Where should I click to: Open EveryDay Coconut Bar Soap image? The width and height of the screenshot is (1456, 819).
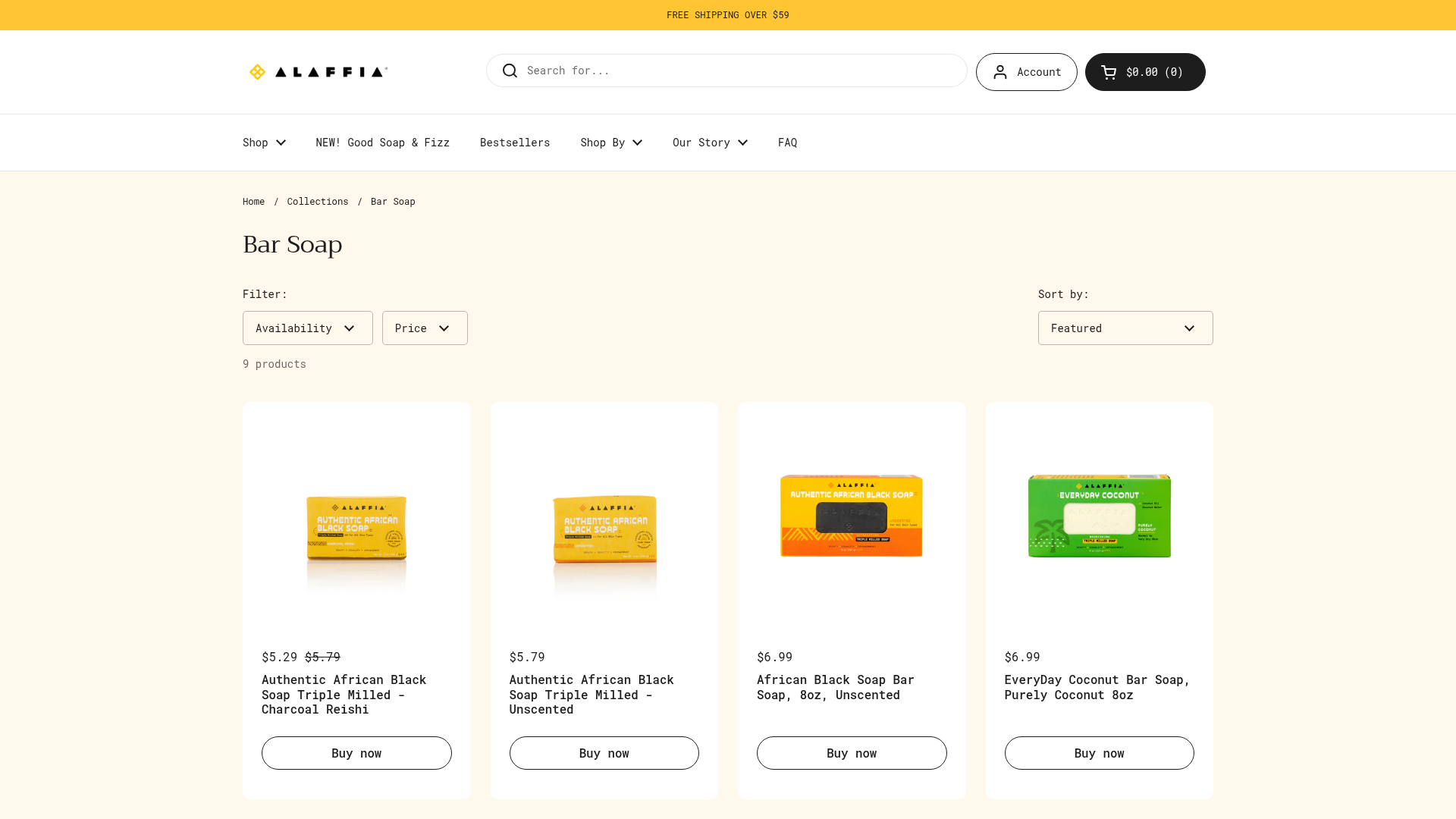click(1100, 516)
